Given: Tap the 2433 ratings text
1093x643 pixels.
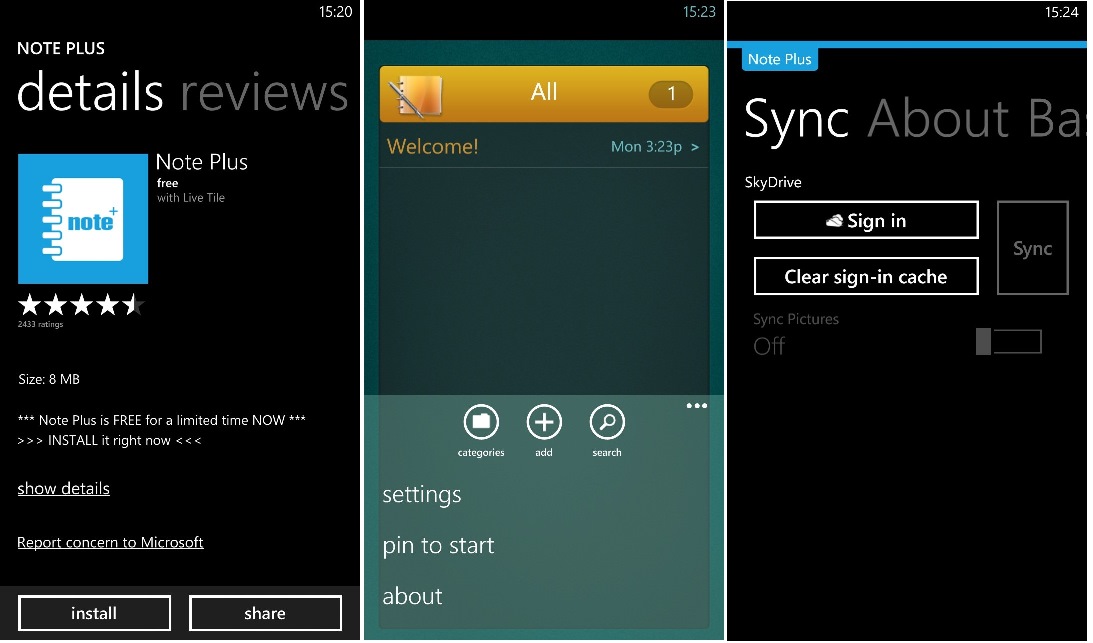Looking at the screenshot, I should pos(40,324).
